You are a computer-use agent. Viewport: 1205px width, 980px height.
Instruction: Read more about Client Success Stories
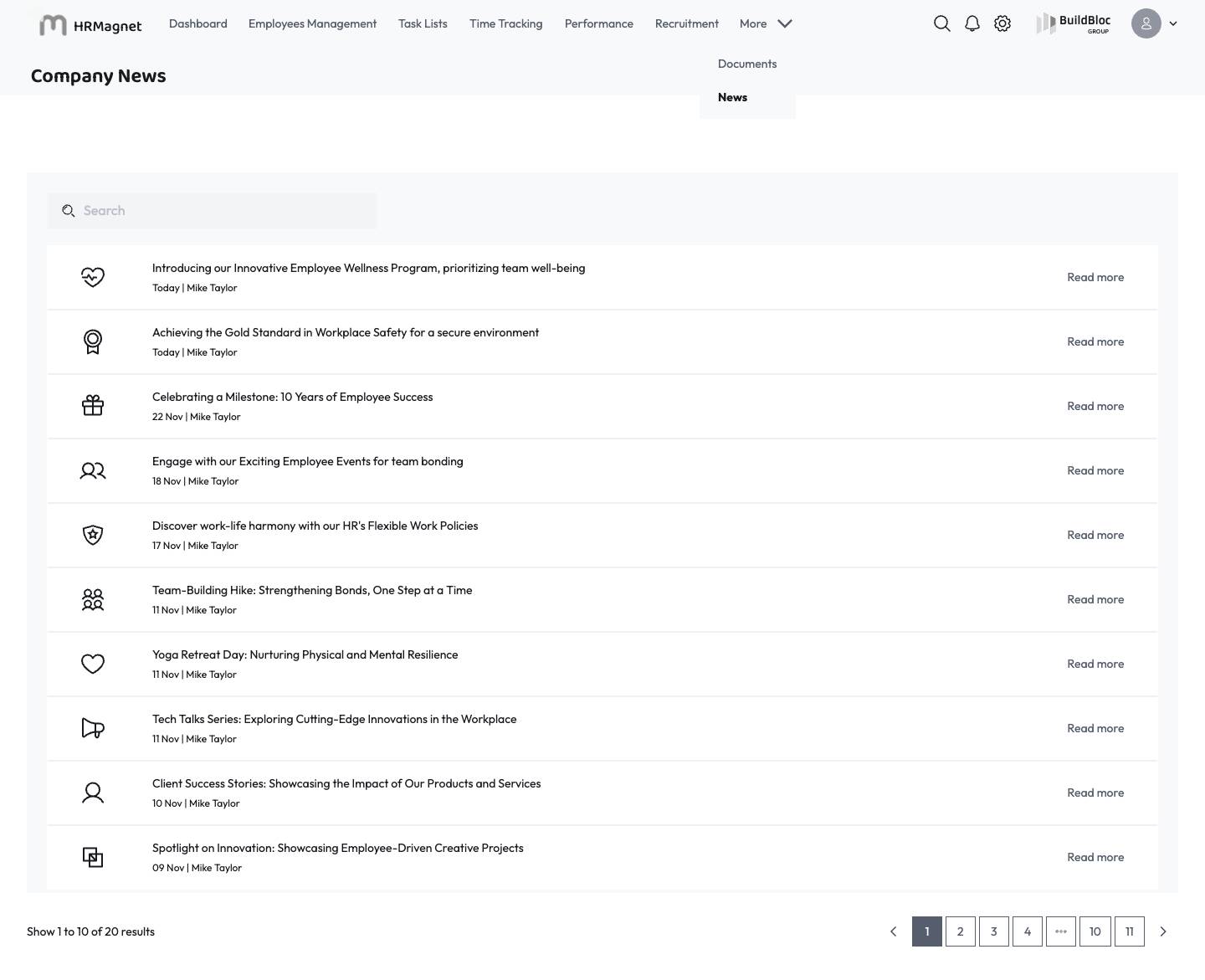click(1095, 793)
